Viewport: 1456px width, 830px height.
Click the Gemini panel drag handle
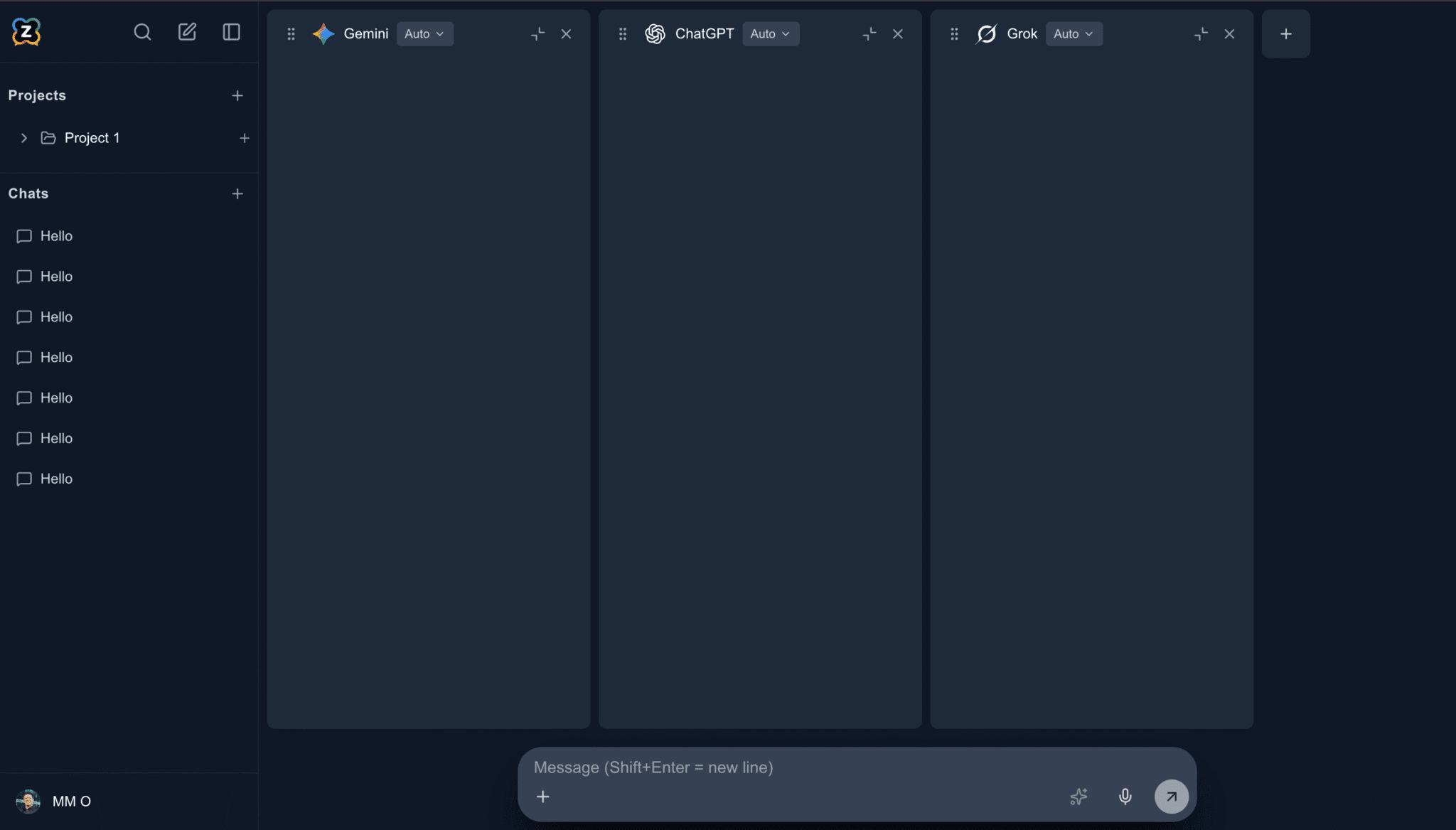point(291,33)
